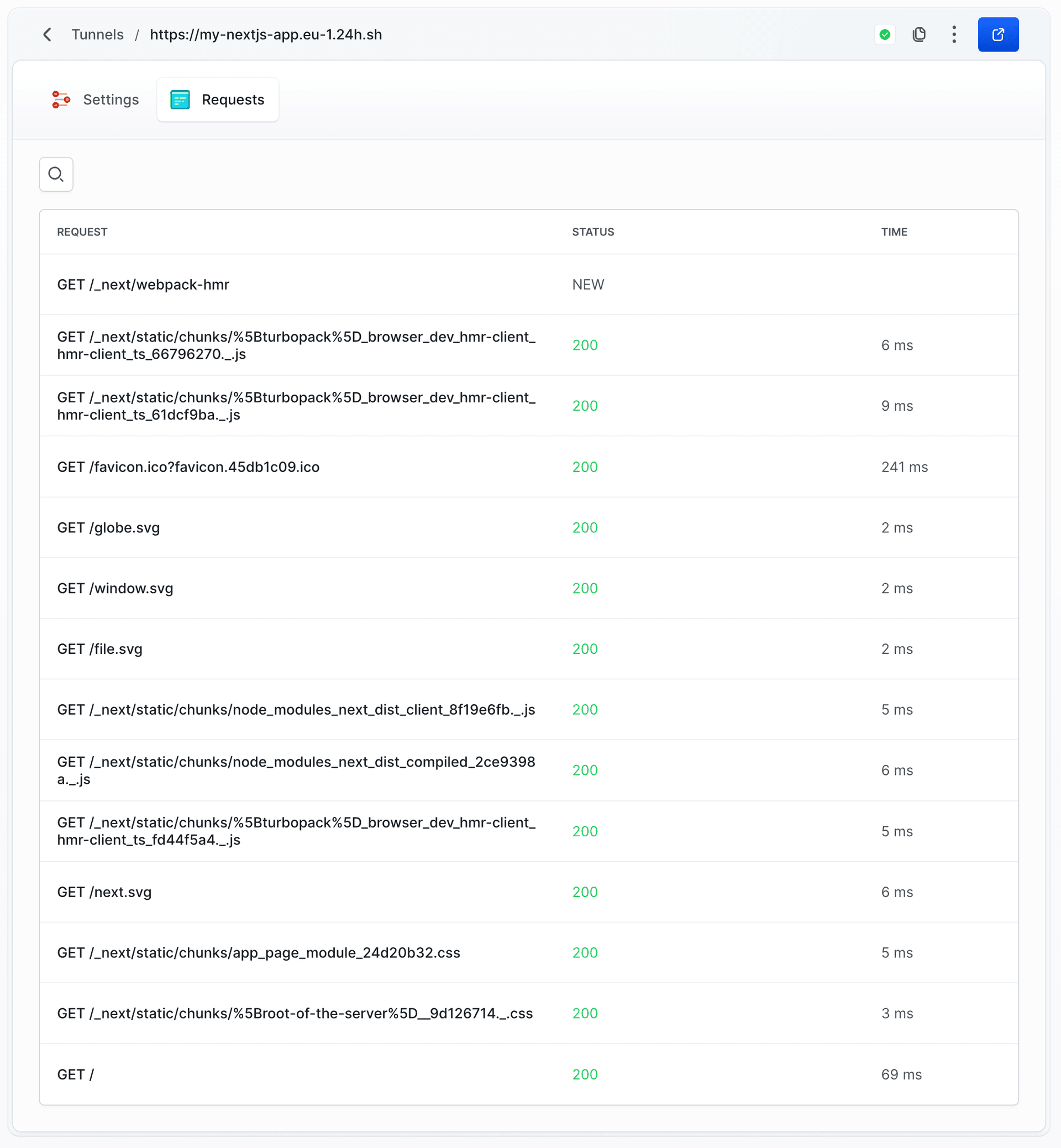Select the Requests tab
This screenshot has height=1148, width=1061.
pos(233,99)
